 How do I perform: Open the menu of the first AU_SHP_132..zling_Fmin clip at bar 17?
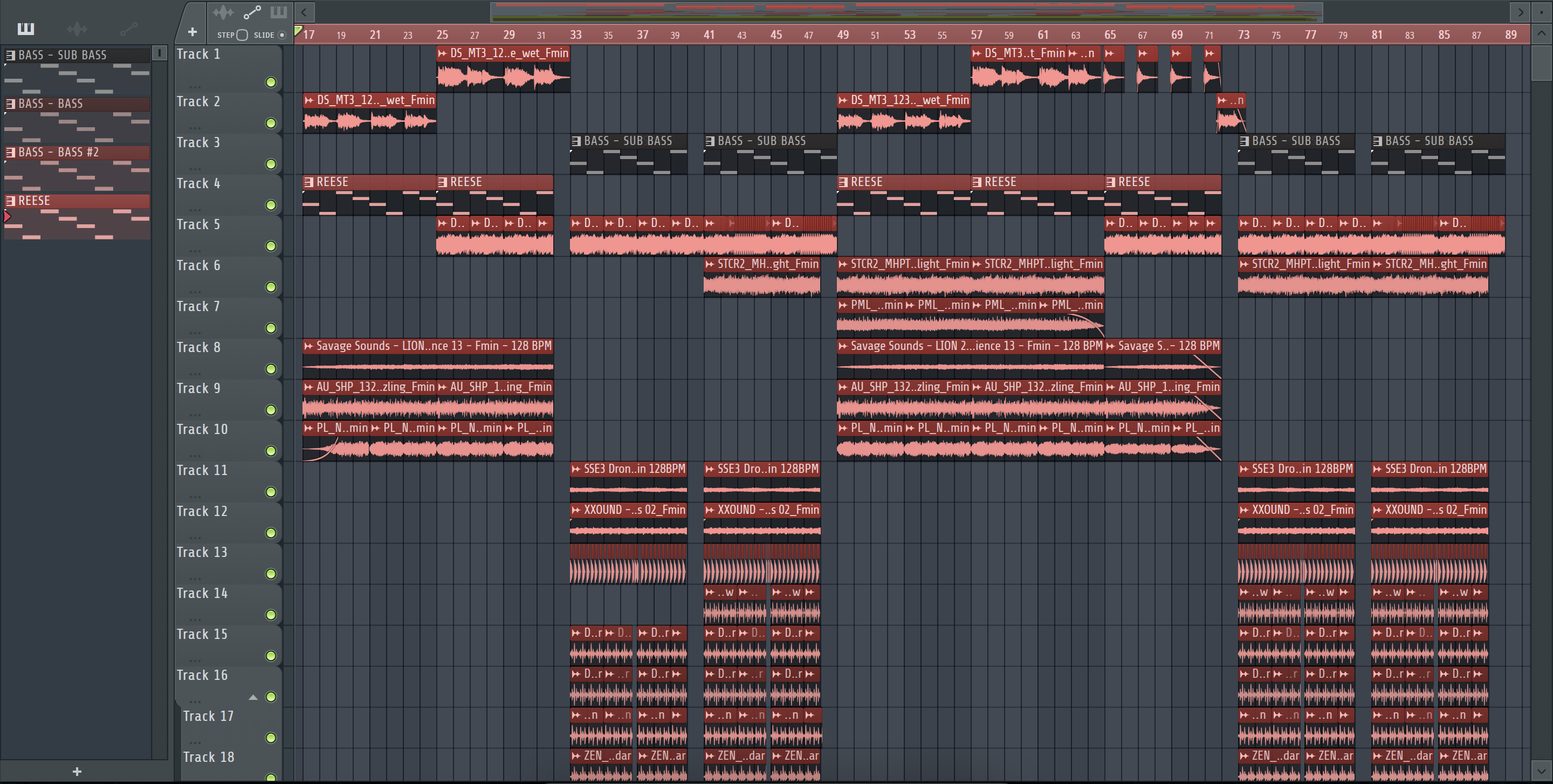(x=308, y=387)
